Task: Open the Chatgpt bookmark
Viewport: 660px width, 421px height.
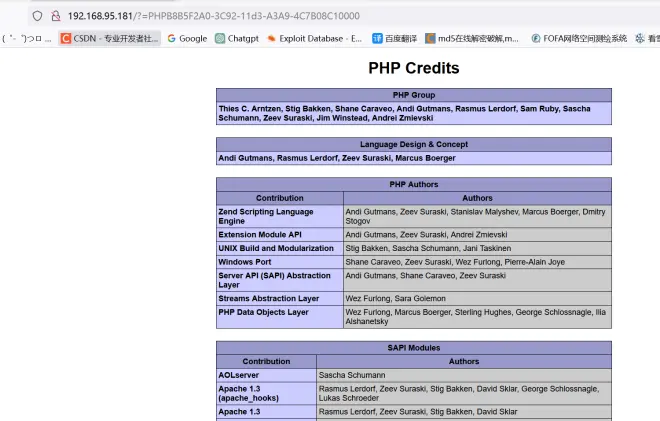Action: point(237,39)
